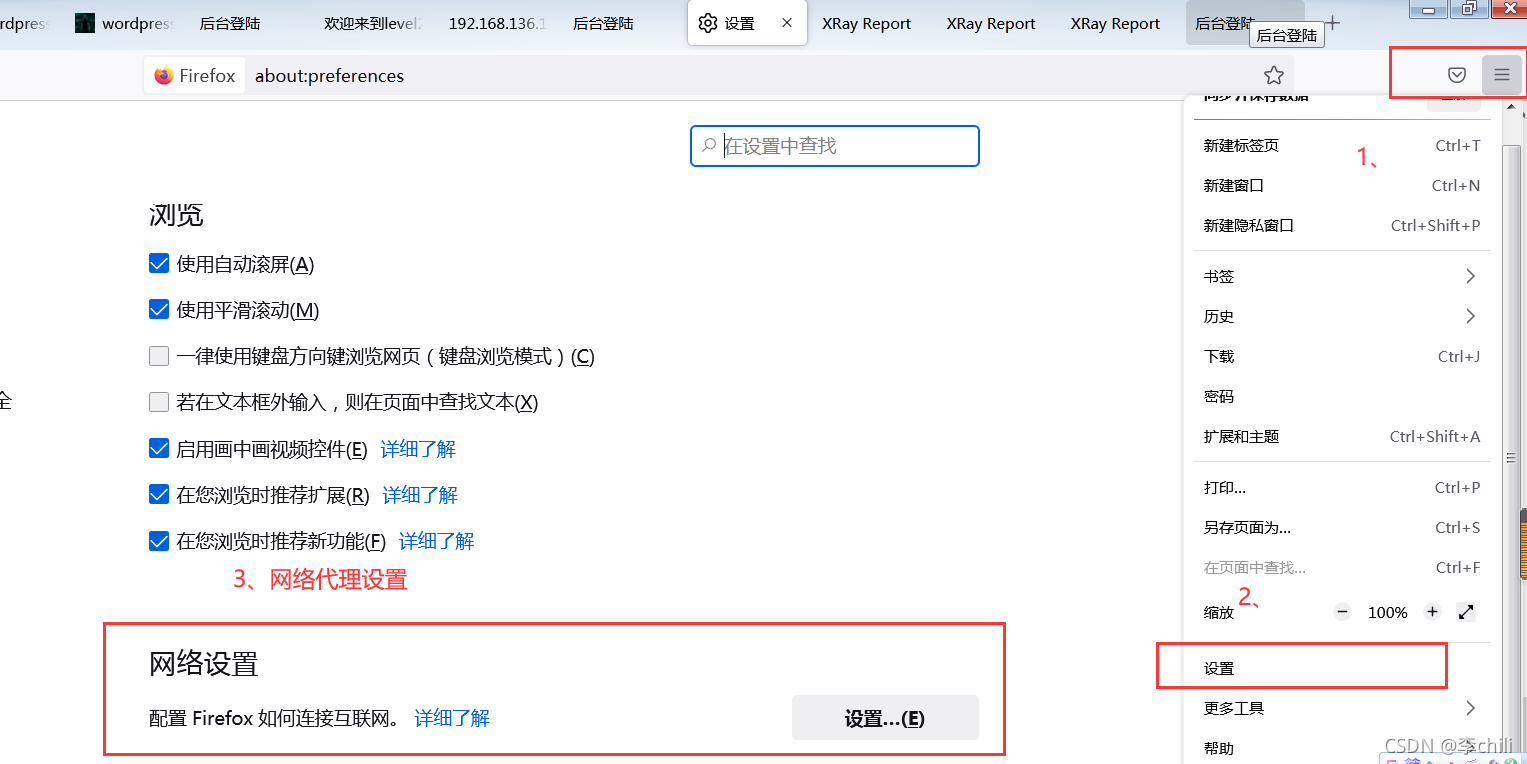The height and width of the screenshot is (764, 1527).
Task: Uncheck 使用自动滚屏 checkbox
Action: pos(158,264)
